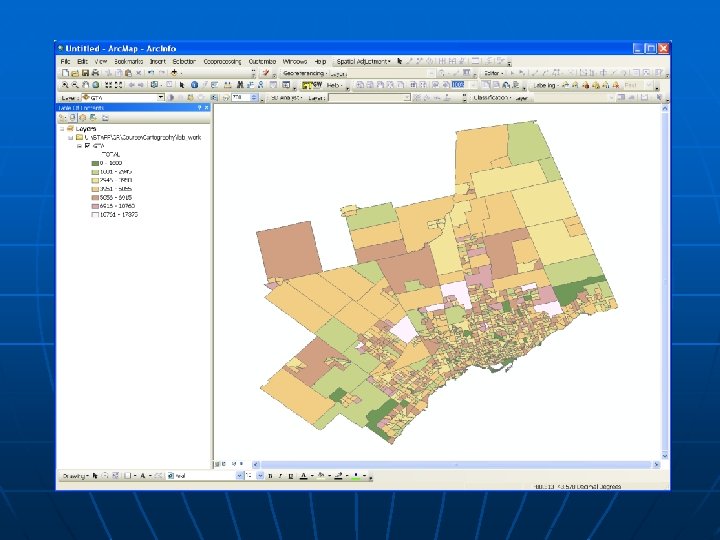The width and height of the screenshot is (720, 540).
Task: Select the Zoom In tool
Action: 64,86
